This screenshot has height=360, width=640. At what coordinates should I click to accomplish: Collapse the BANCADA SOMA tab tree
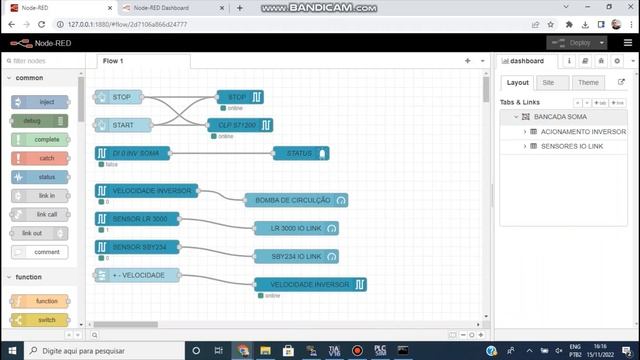coord(516,117)
